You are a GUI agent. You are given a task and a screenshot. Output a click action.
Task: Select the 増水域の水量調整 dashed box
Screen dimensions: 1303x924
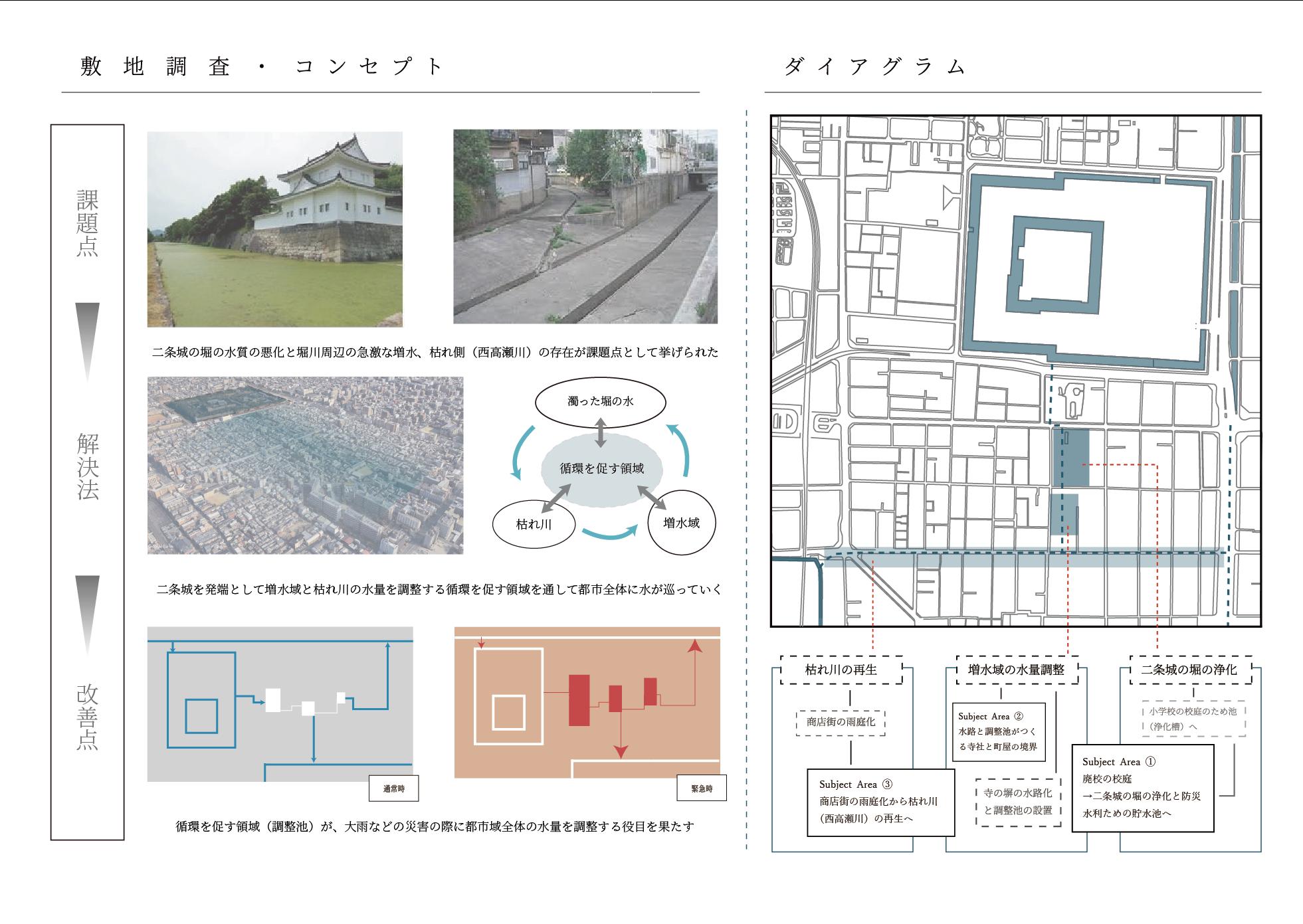1016,670
